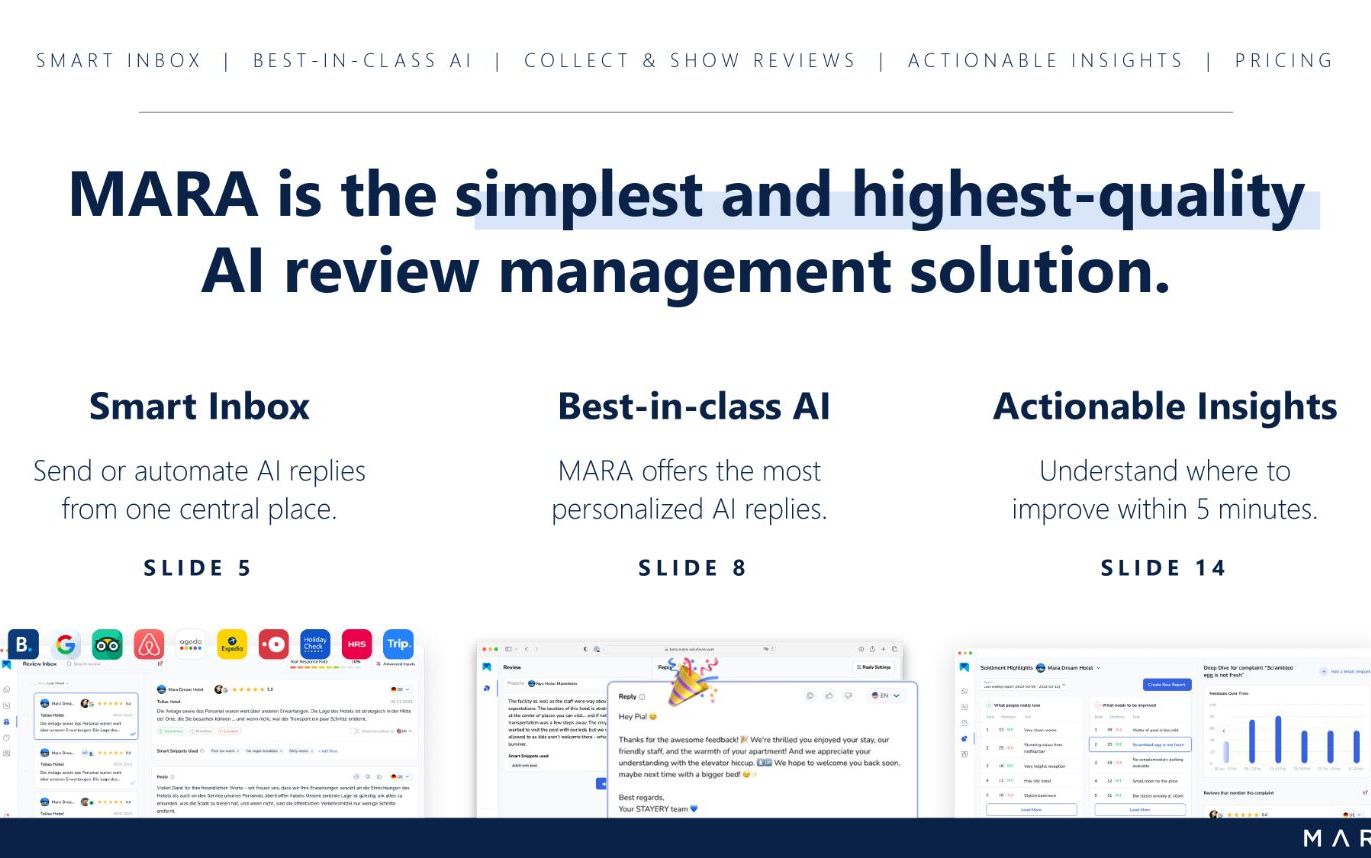
Task: Open the Smart Inbox navigation item
Action: [119, 60]
